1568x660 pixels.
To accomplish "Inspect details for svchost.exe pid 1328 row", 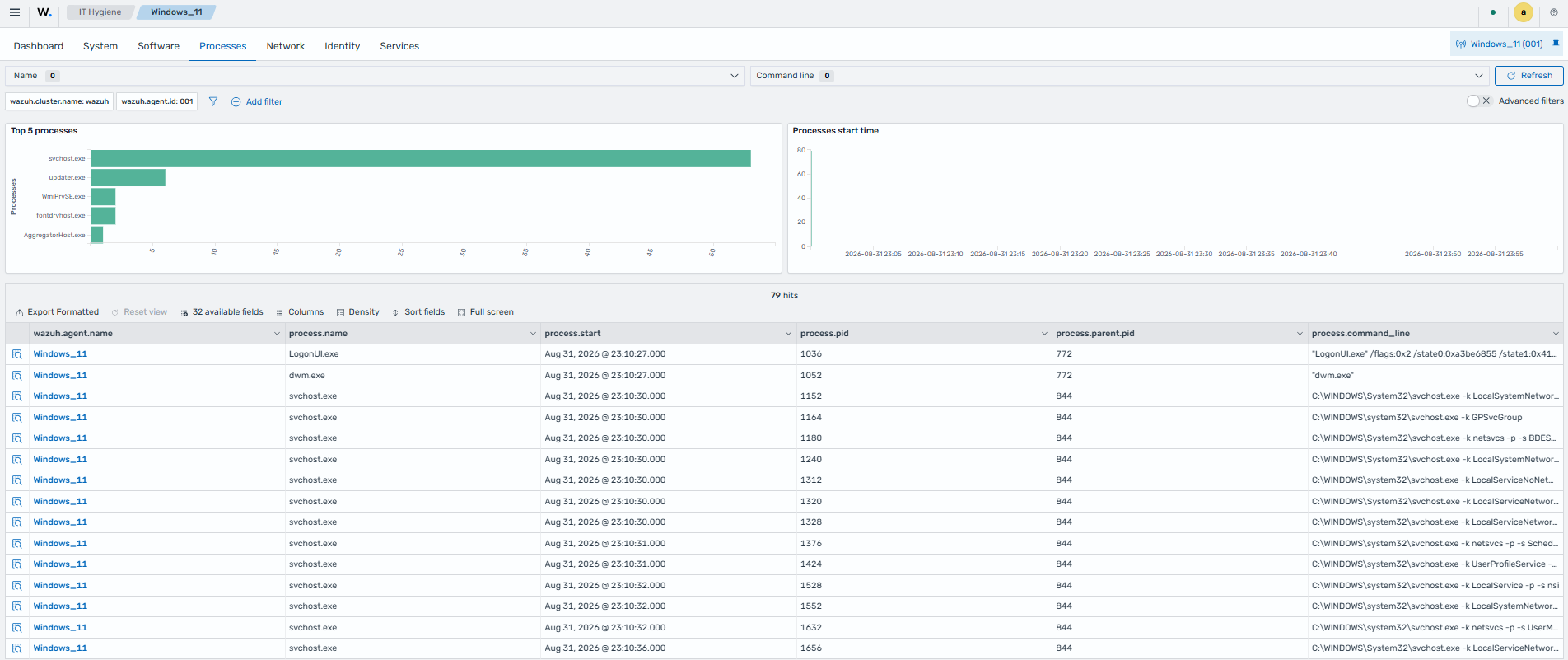I will [16, 522].
